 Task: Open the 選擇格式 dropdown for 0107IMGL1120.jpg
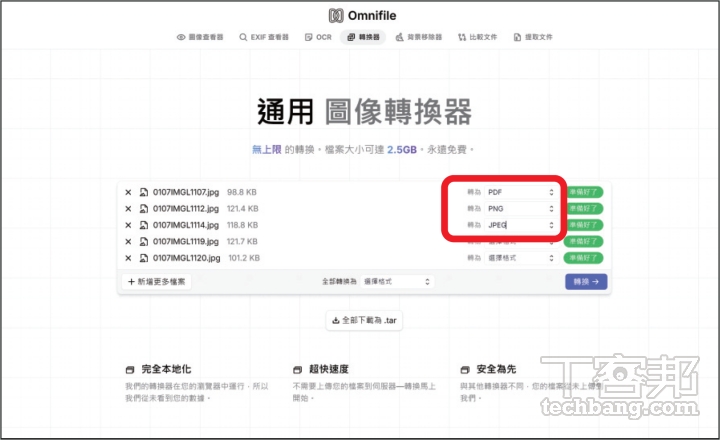521,258
